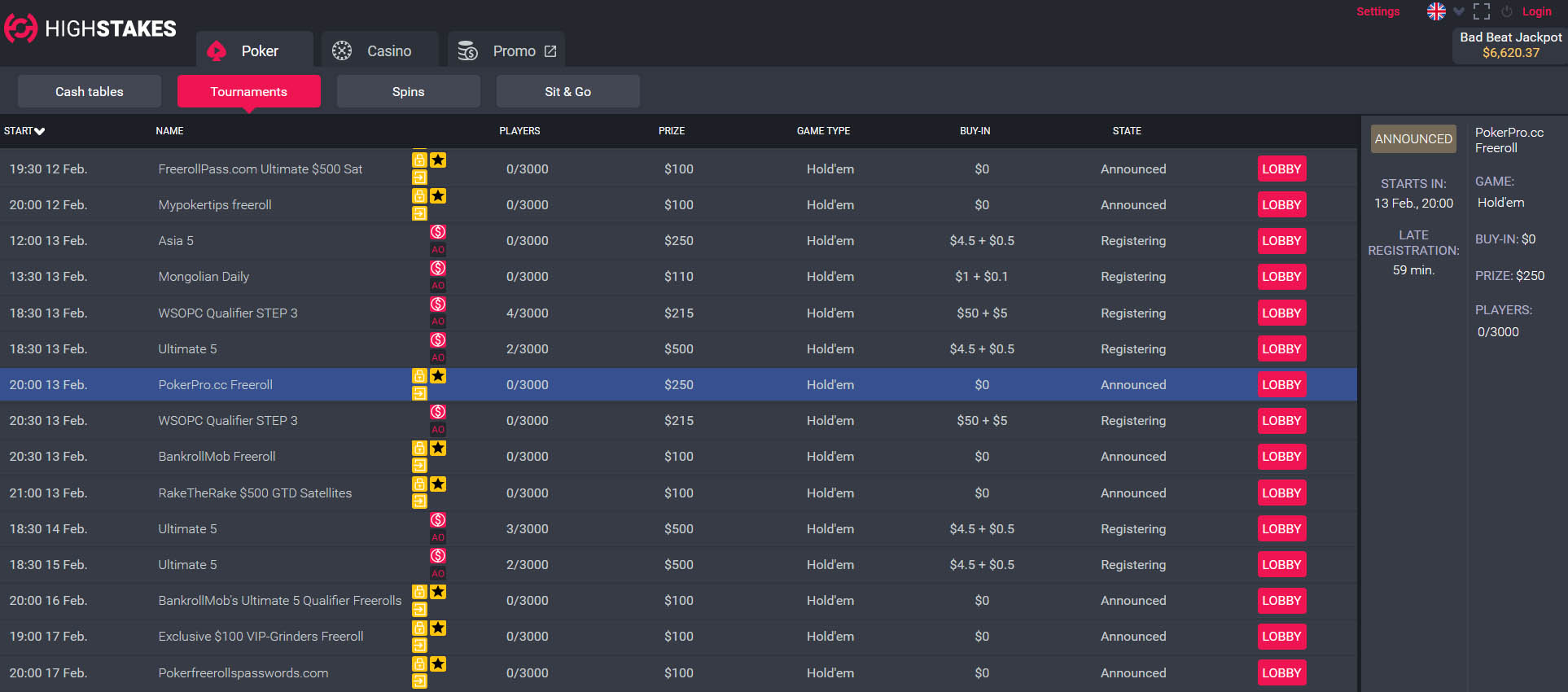Click the power icon beside Login
Viewport: 1568px width, 692px height.
[x=1507, y=11]
